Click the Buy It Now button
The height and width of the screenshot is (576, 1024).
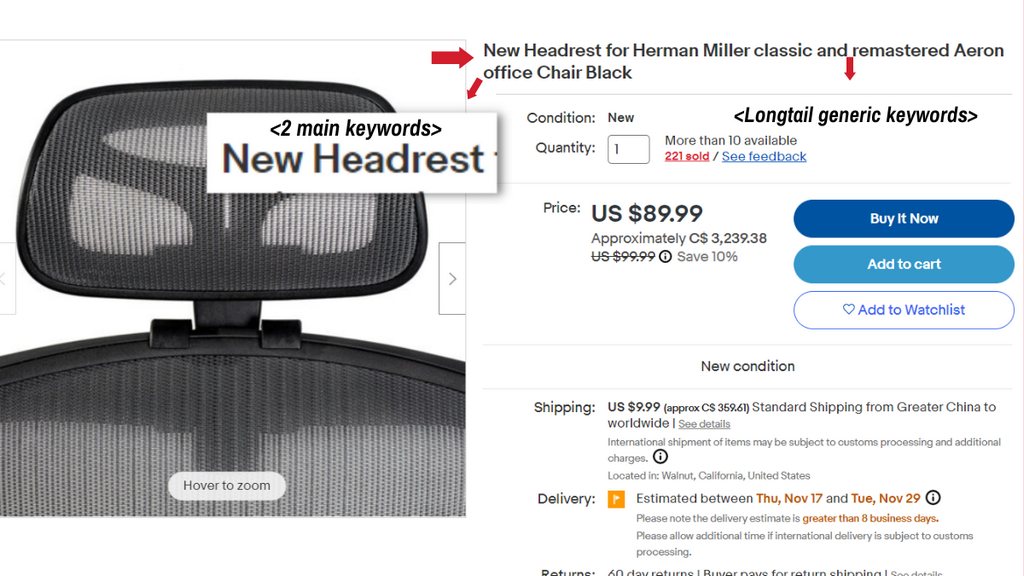point(904,219)
